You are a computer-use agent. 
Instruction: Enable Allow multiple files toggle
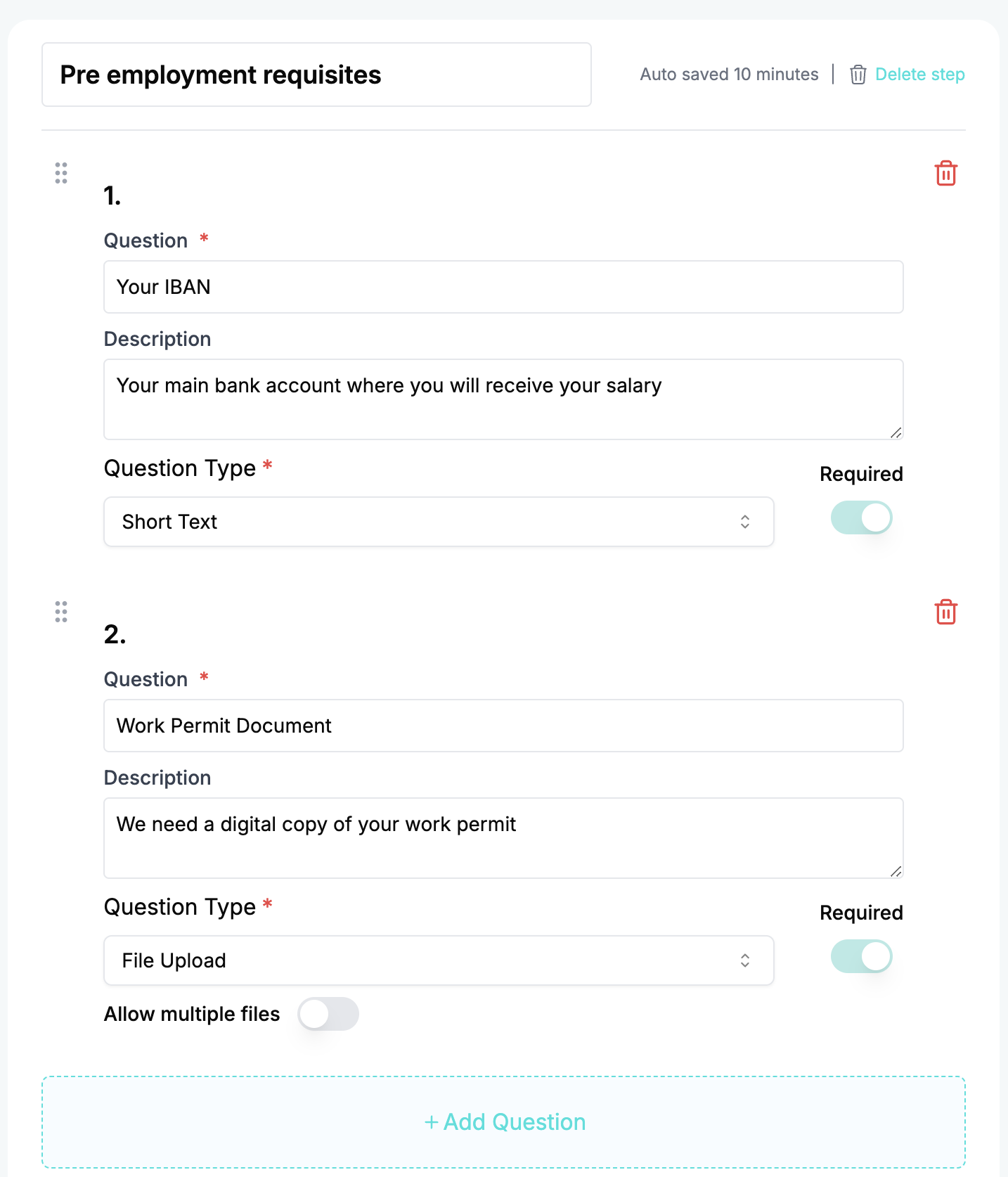pyautogui.click(x=328, y=1014)
